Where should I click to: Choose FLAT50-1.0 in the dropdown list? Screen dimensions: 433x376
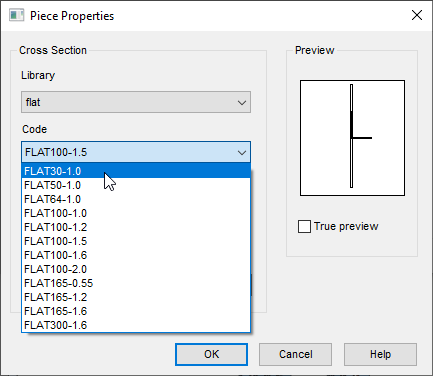coord(136,185)
